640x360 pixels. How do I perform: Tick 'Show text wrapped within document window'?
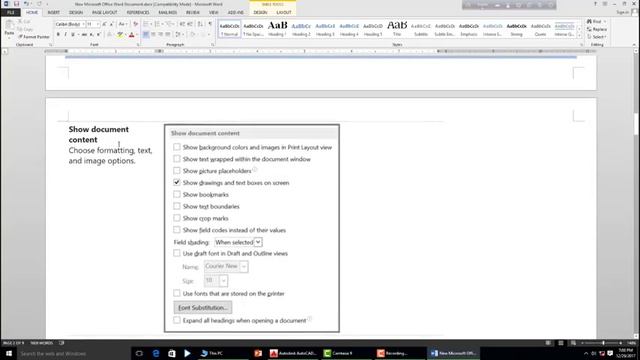pyautogui.click(x=177, y=158)
